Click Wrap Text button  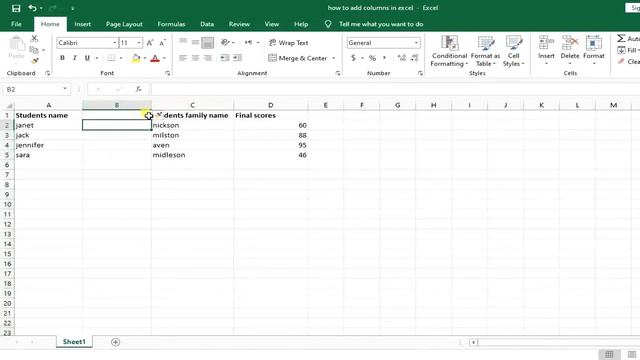289,43
